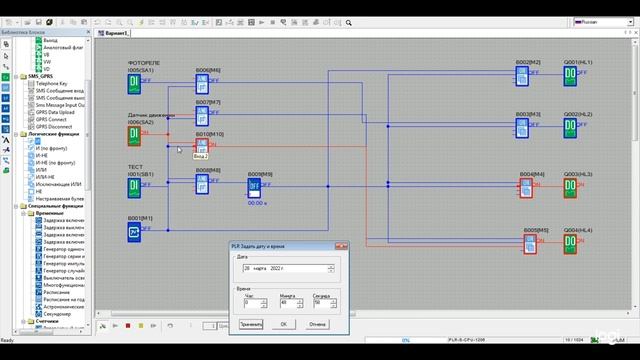Close the Библиотека Блоков panel
Viewport: 640px width, 360px height.
click(x=88, y=32)
